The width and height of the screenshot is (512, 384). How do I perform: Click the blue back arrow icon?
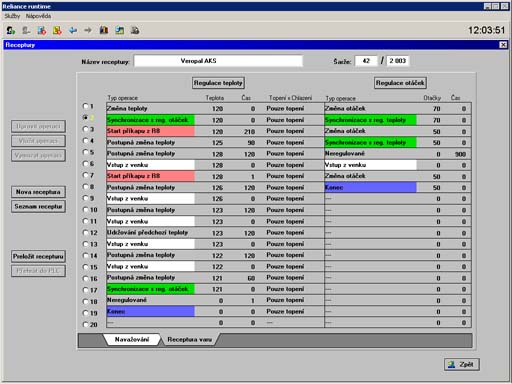(x=73, y=31)
